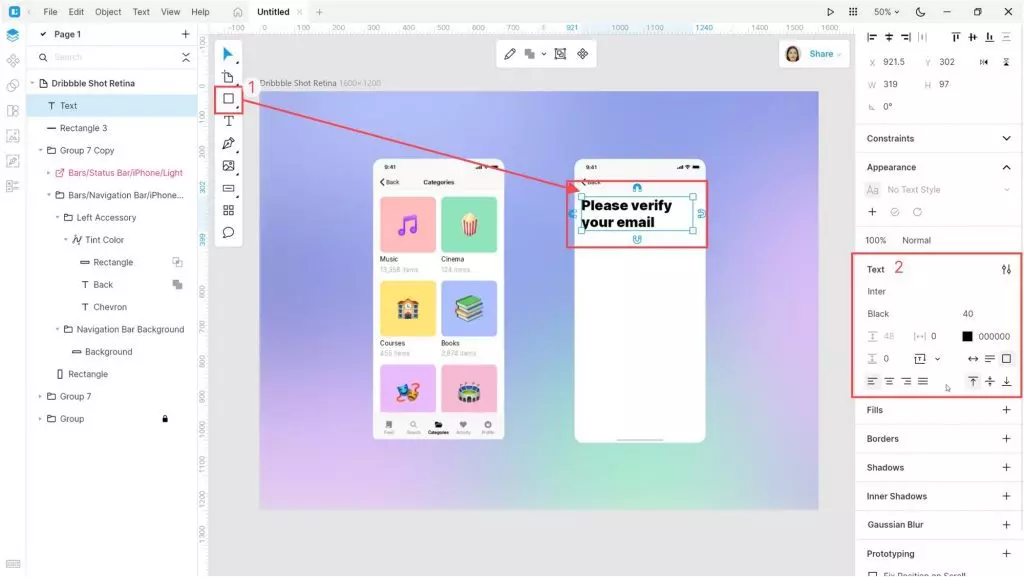Open the Normal blend mode dropdown
The image size is (1024, 577).
point(916,240)
